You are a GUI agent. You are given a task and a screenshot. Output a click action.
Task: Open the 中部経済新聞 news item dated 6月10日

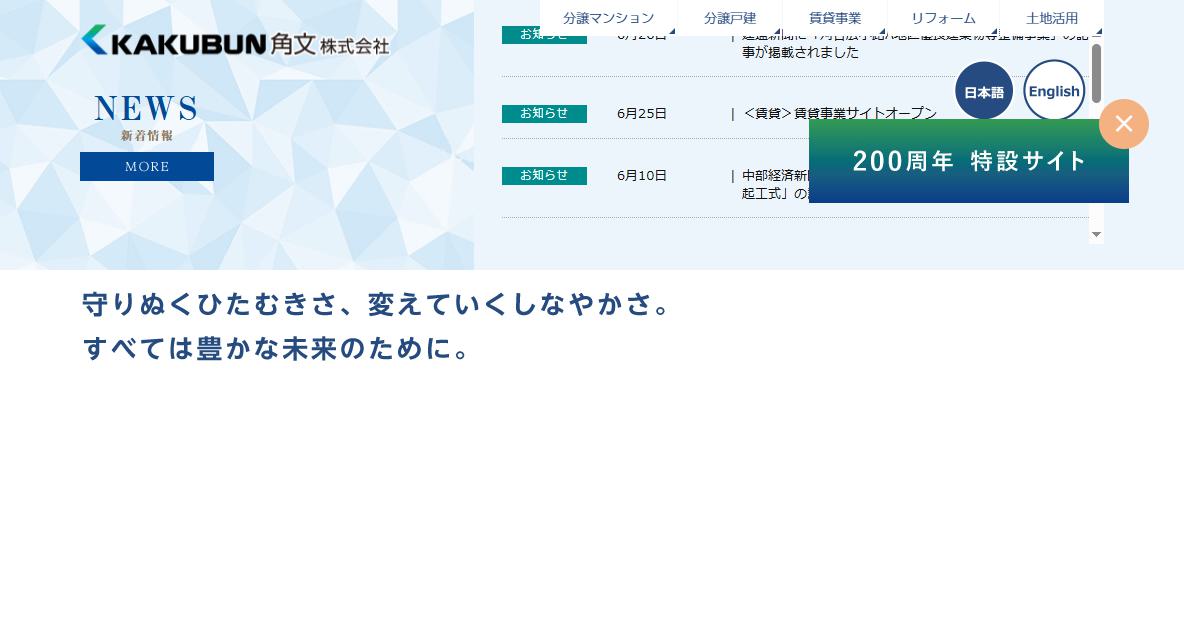(775, 184)
